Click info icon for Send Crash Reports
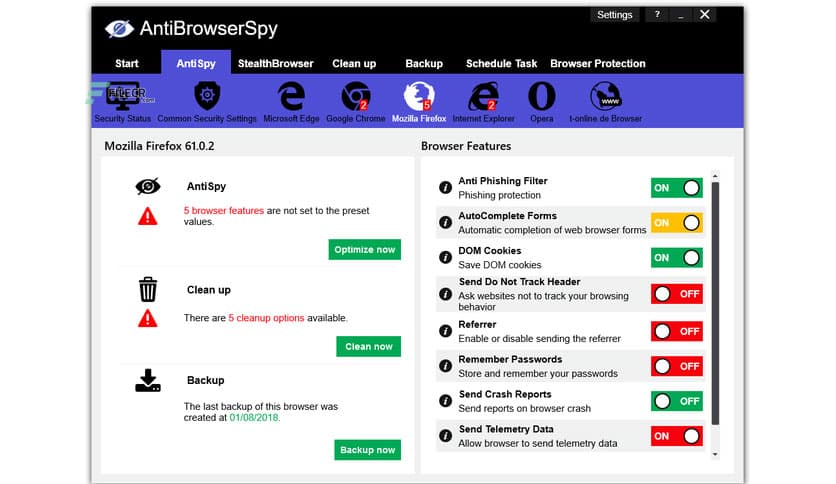Image resolution: width=836 pixels, height=484 pixels. (x=445, y=401)
